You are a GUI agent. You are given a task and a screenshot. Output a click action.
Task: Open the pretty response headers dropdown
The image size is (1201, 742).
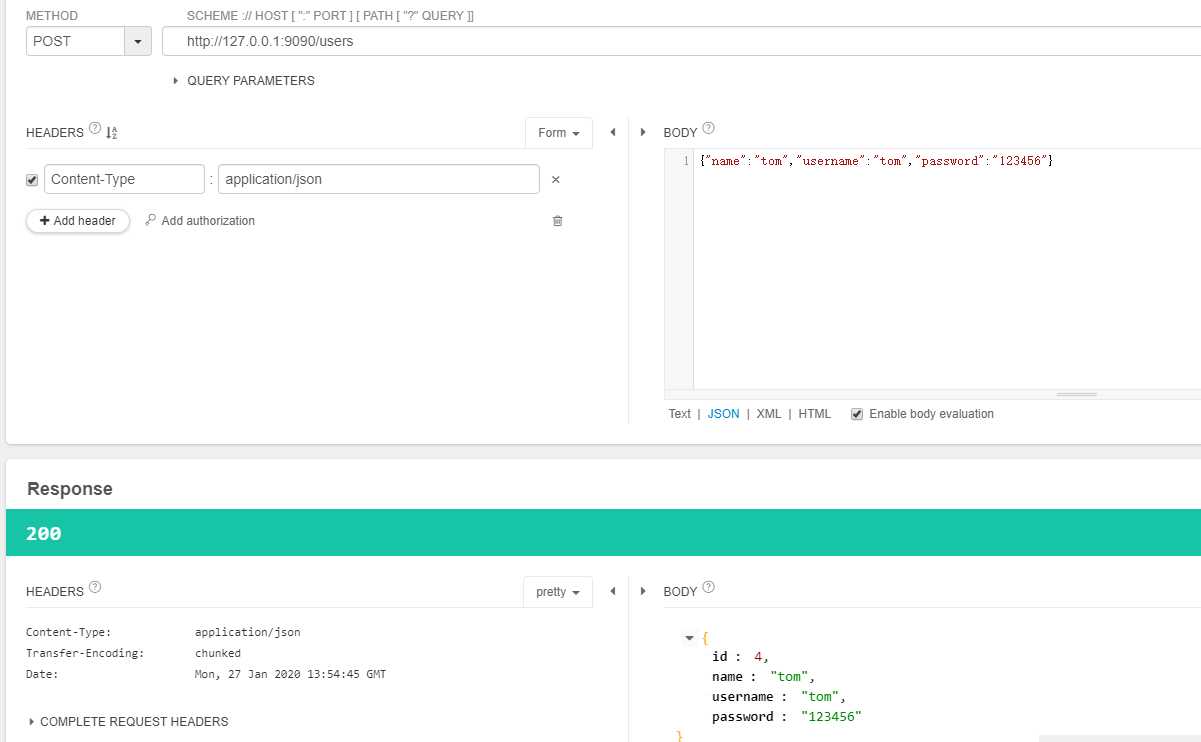pos(558,592)
